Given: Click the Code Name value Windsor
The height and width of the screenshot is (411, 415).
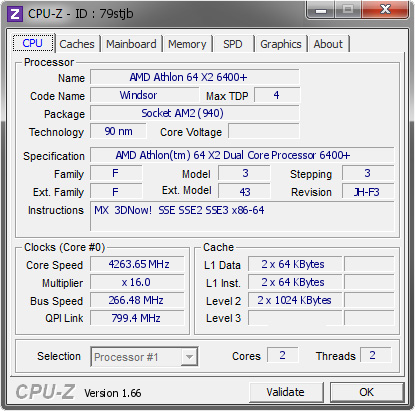Looking at the screenshot, I should point(145,95).
